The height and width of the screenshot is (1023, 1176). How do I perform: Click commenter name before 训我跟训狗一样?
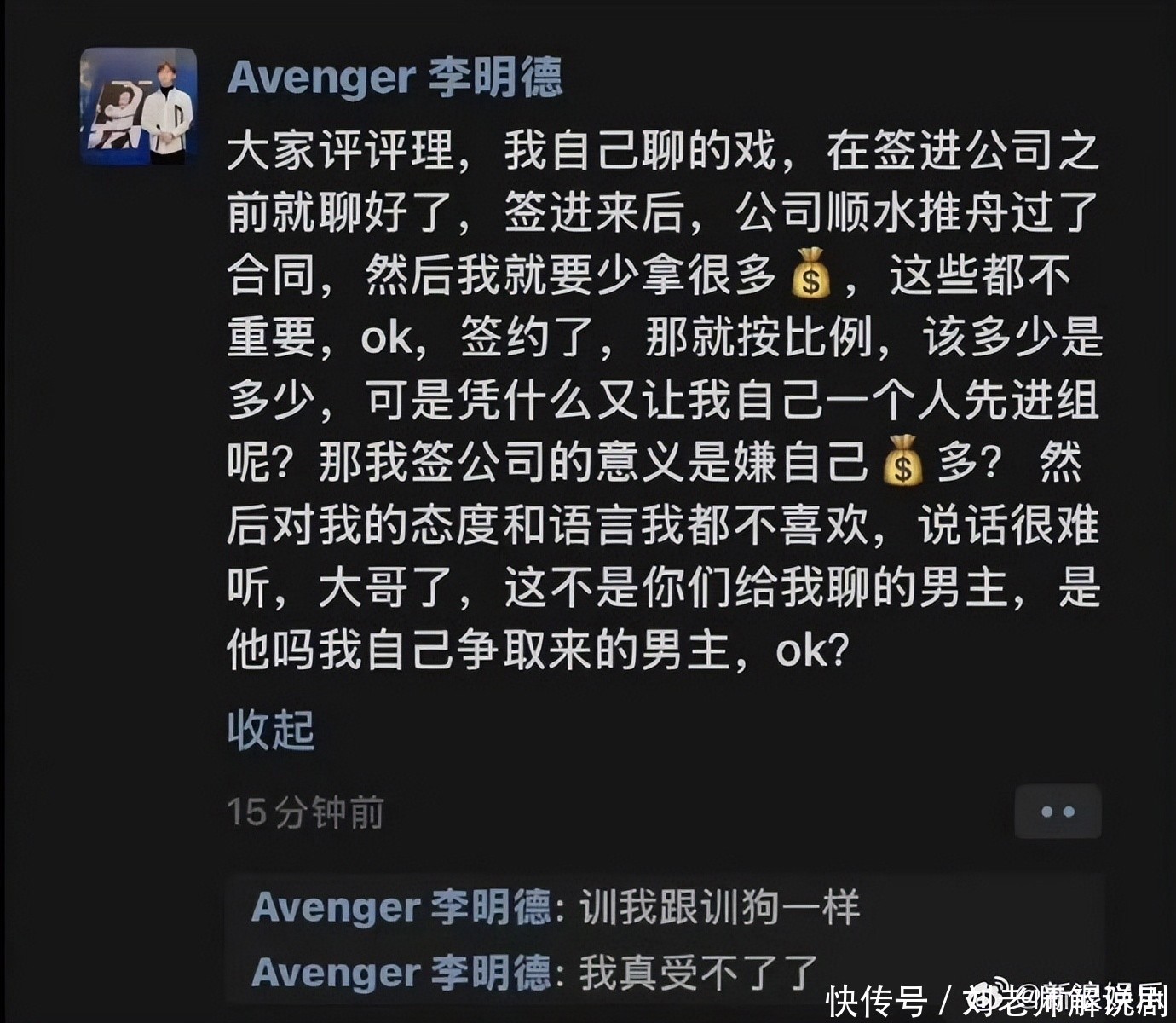tap(401, 908)
